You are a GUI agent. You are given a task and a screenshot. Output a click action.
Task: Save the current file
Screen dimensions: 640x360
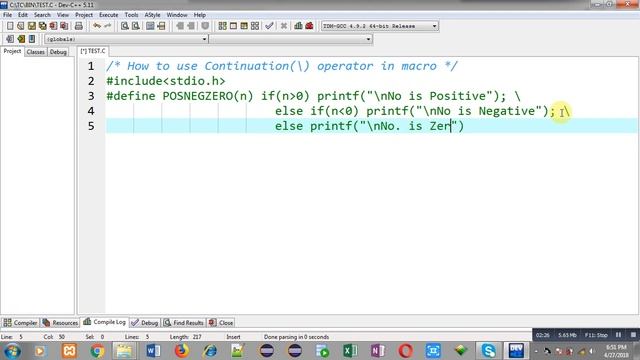tap(31, 26)
